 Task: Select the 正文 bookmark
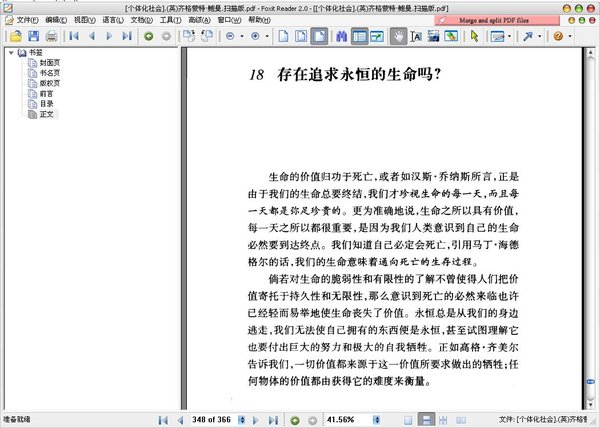[46, 114]
